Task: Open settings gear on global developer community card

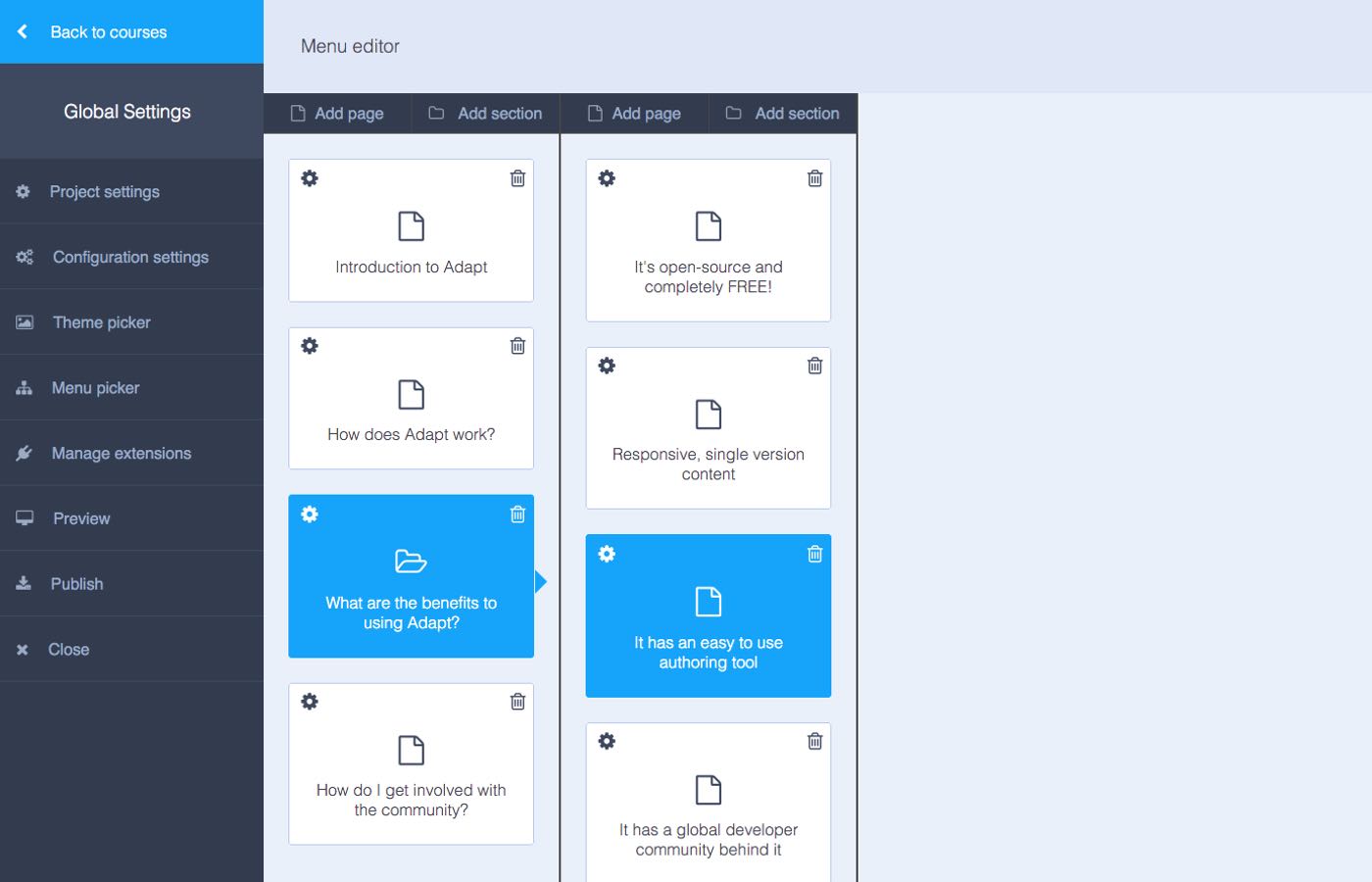Action: (x=607, y=741)
